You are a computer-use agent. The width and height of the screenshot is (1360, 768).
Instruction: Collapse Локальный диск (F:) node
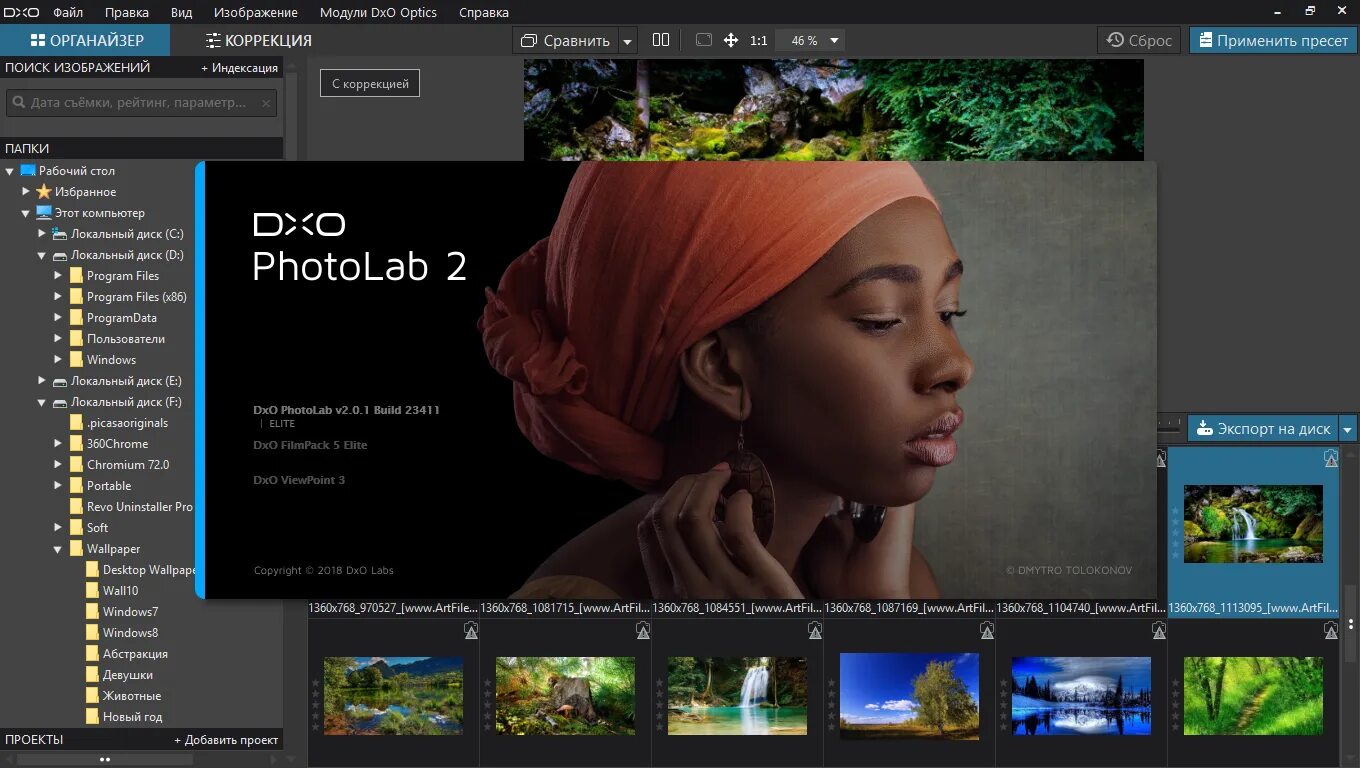click(x=42, y=402)
